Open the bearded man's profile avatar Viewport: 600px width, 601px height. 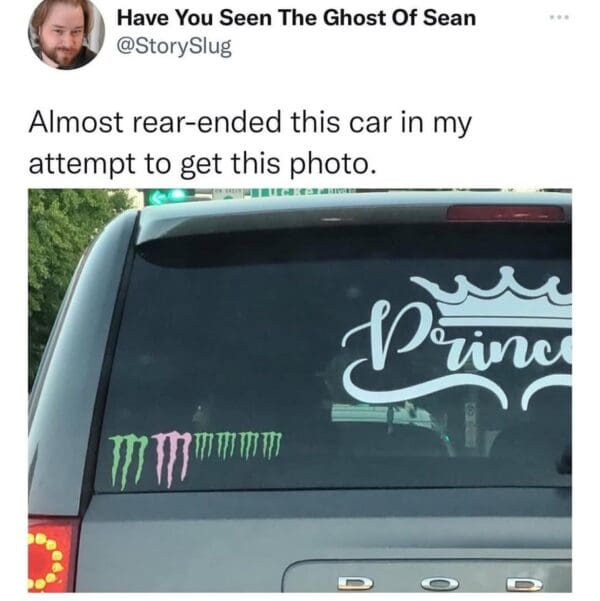coord(66,35)
